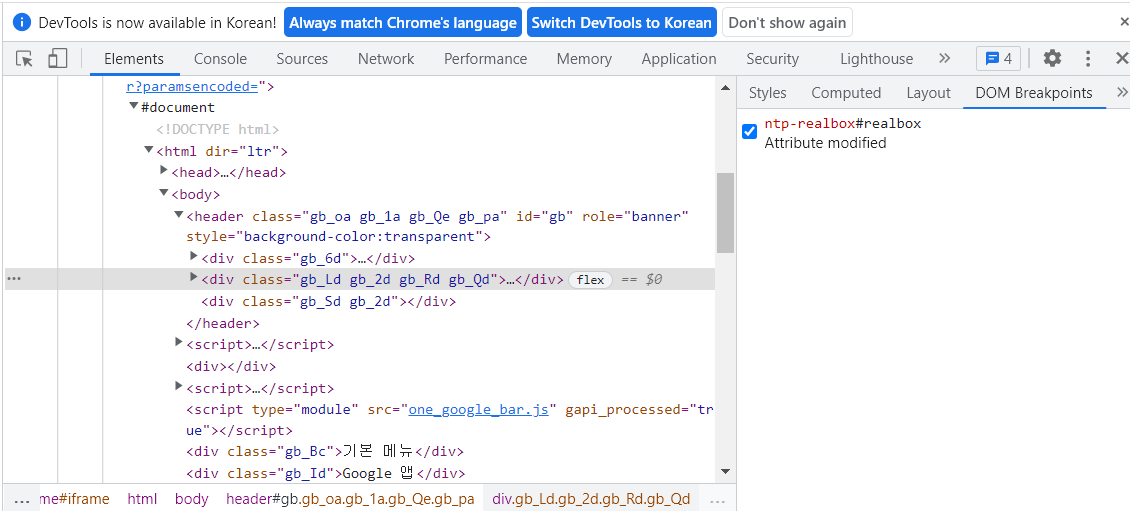The image size is (1130, 511).
Task: Toggle the device toolbar icon
Action: (58, 59)
